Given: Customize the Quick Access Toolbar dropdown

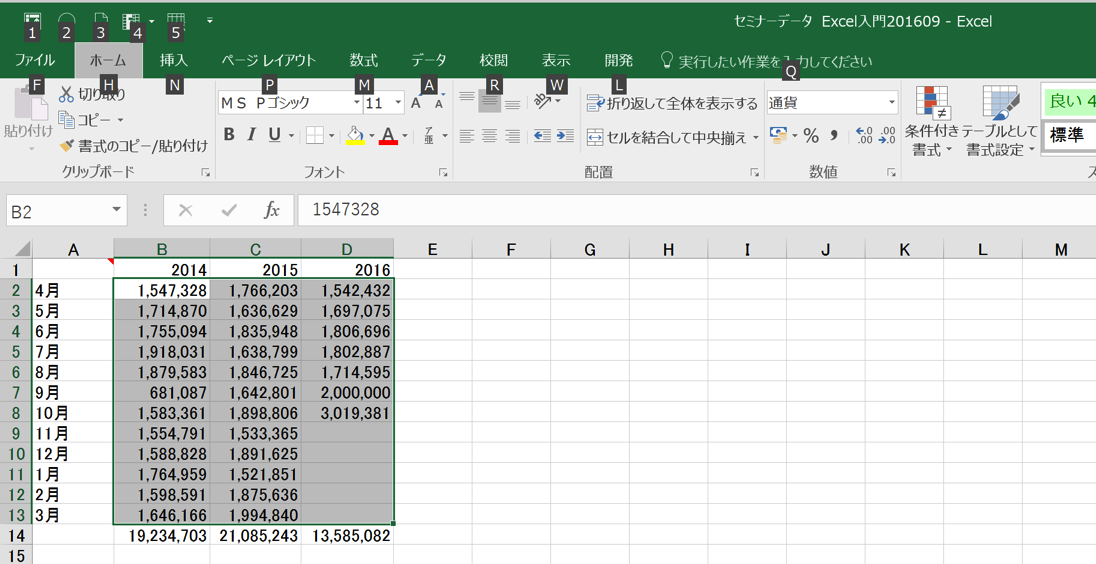Looking at the screenshot, I should (210, 21).
